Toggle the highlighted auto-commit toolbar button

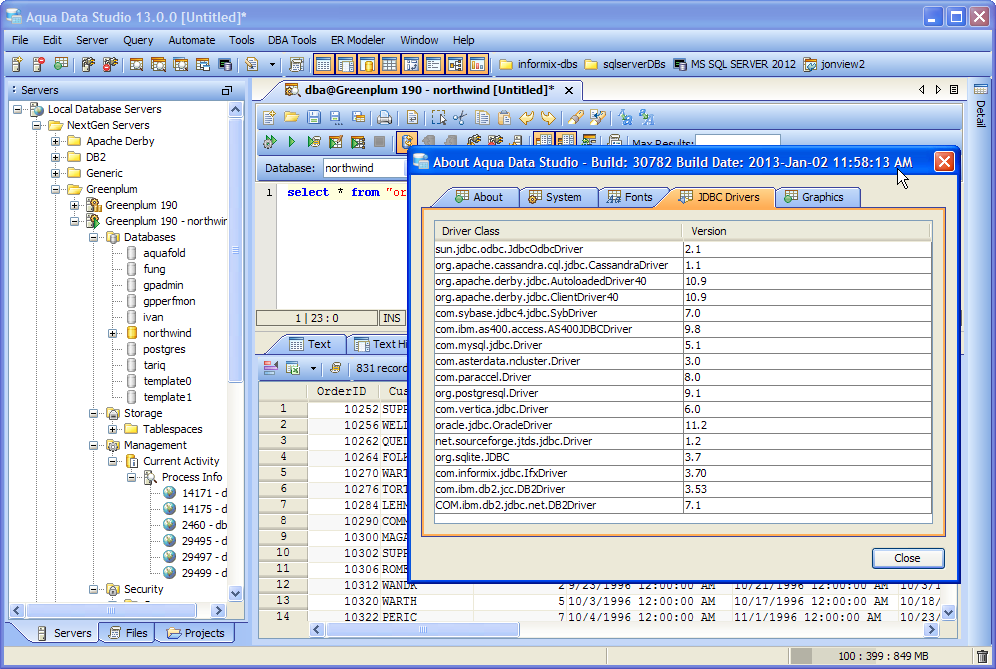coord(407,142)
